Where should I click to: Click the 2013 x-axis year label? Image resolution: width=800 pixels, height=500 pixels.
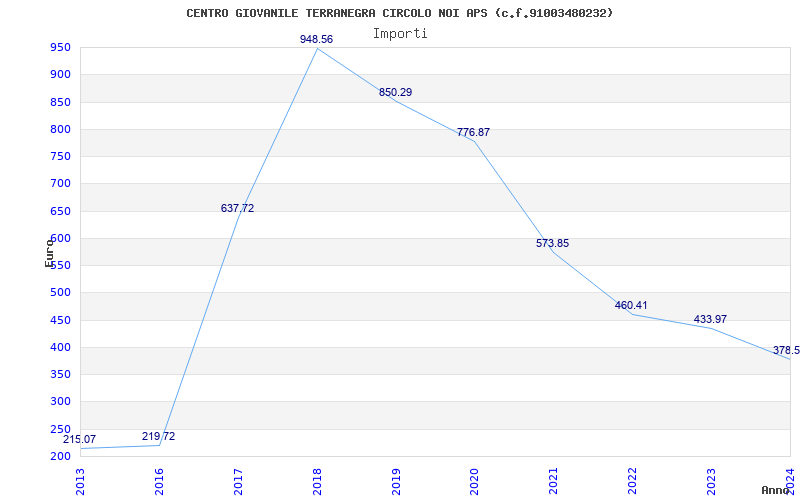point(80,482)
